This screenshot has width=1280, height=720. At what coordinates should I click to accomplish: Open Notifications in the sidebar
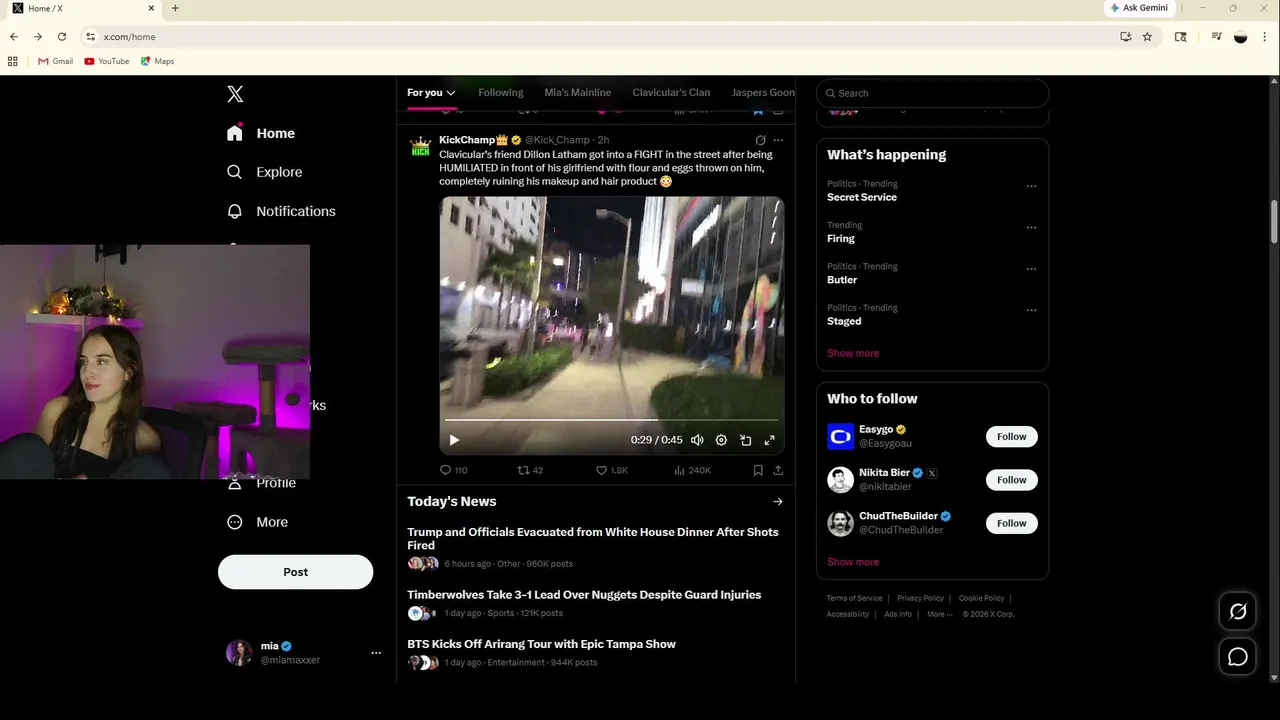pyautogui.click(x=281, y=211)
